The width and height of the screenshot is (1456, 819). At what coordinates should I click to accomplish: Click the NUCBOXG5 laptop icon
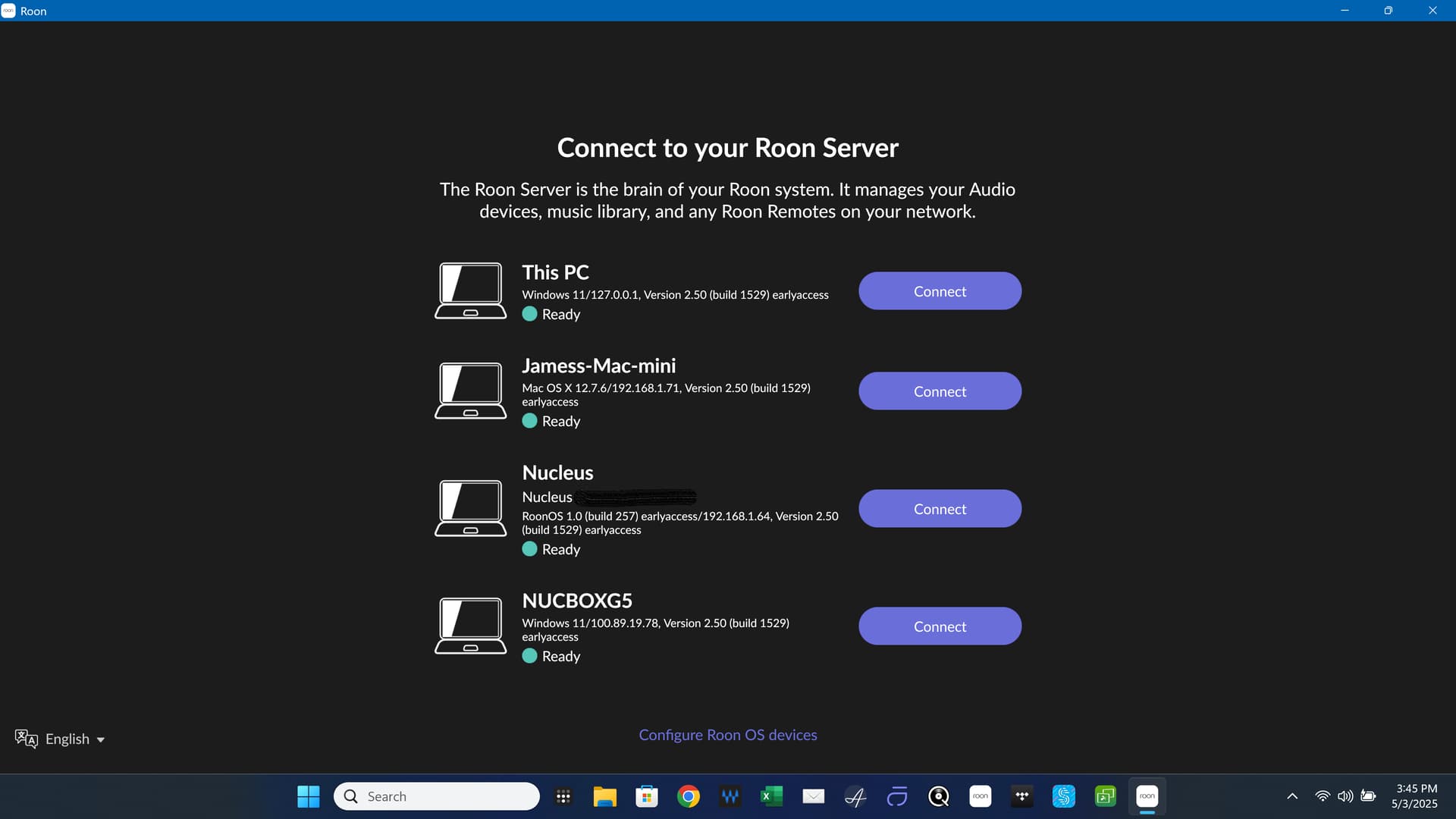[470, 626]
